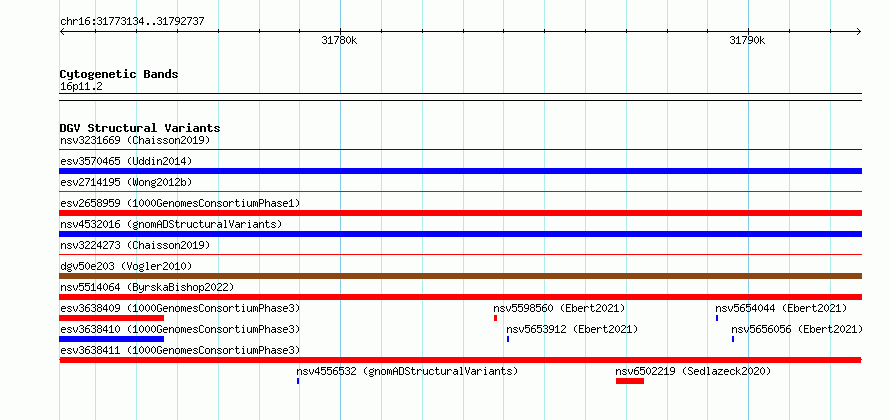890x420 pixels.
Task: Click nsv5598560 (Ebert2021) variant label
Action: click(x=559, y=308)
